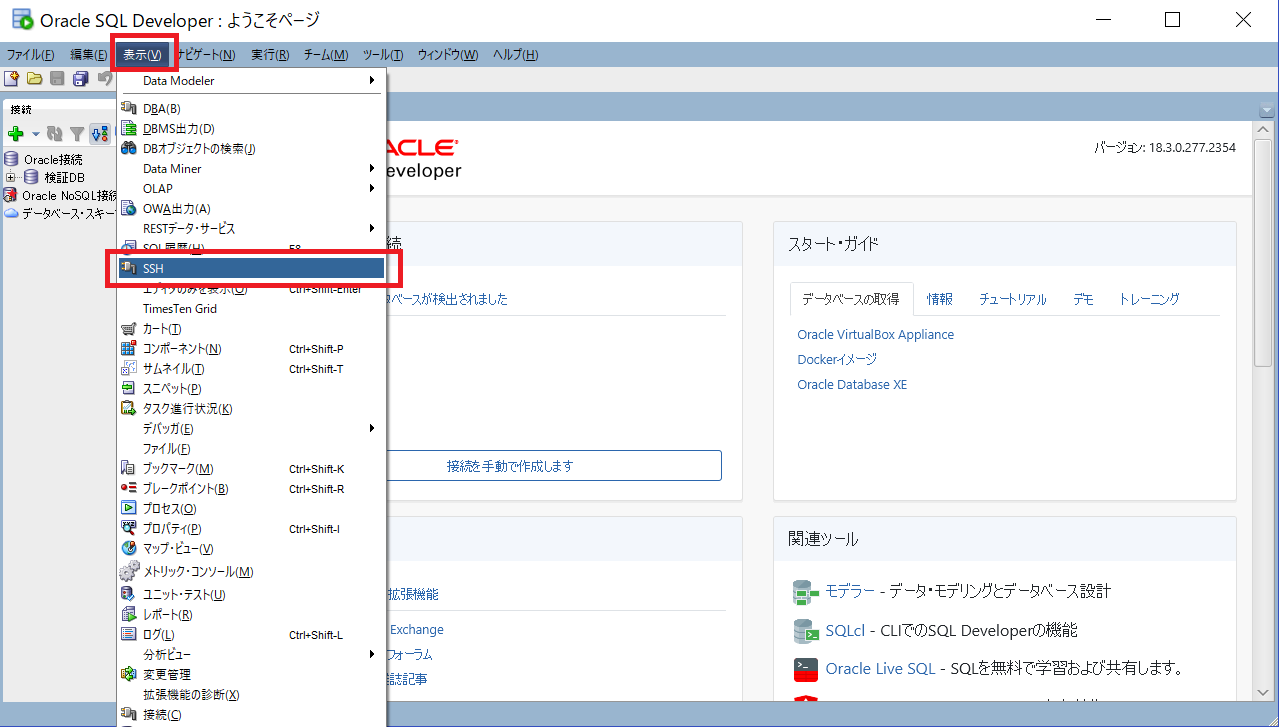Open the Dockerイメージ link
The height and width of the screenshot is (727, 1279).
point(837,360)
